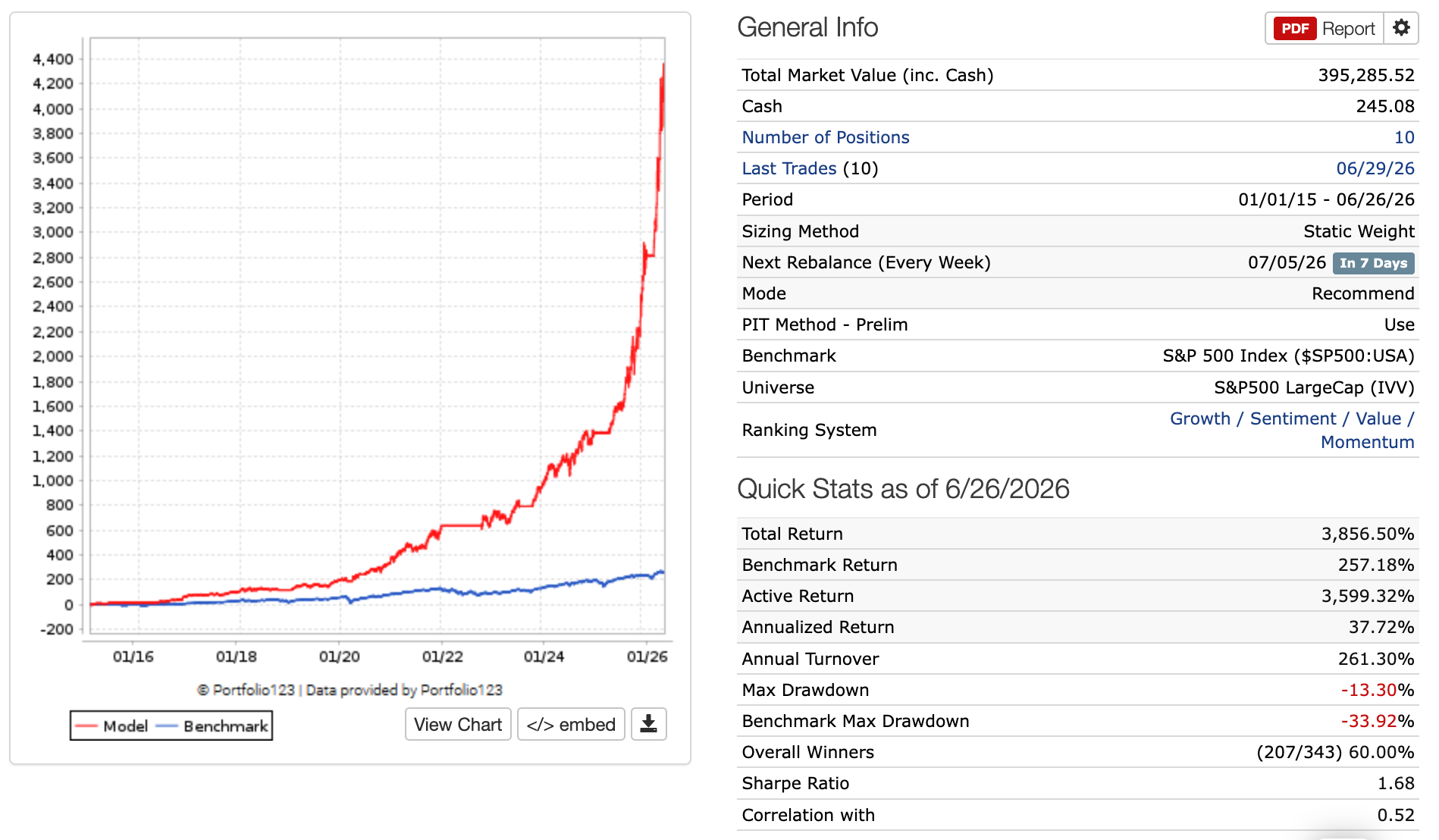Viewport: 1439px width, 840px height.
Task: Click the Active Return 3,599.32% value
Action: [x=1367, y=596]
